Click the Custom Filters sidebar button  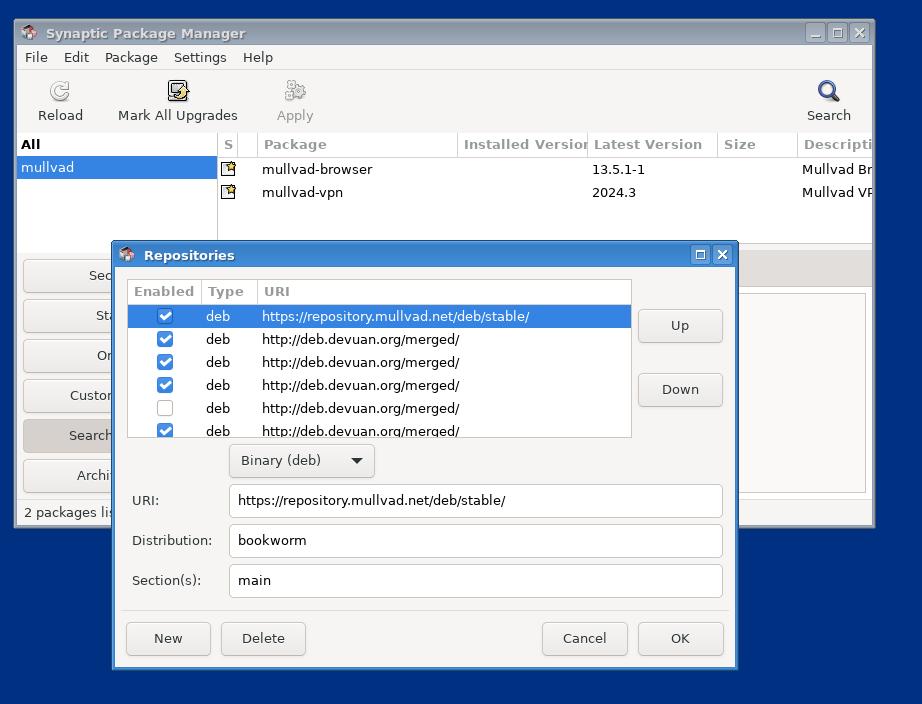pyautogui.click(x=68, y=395)
